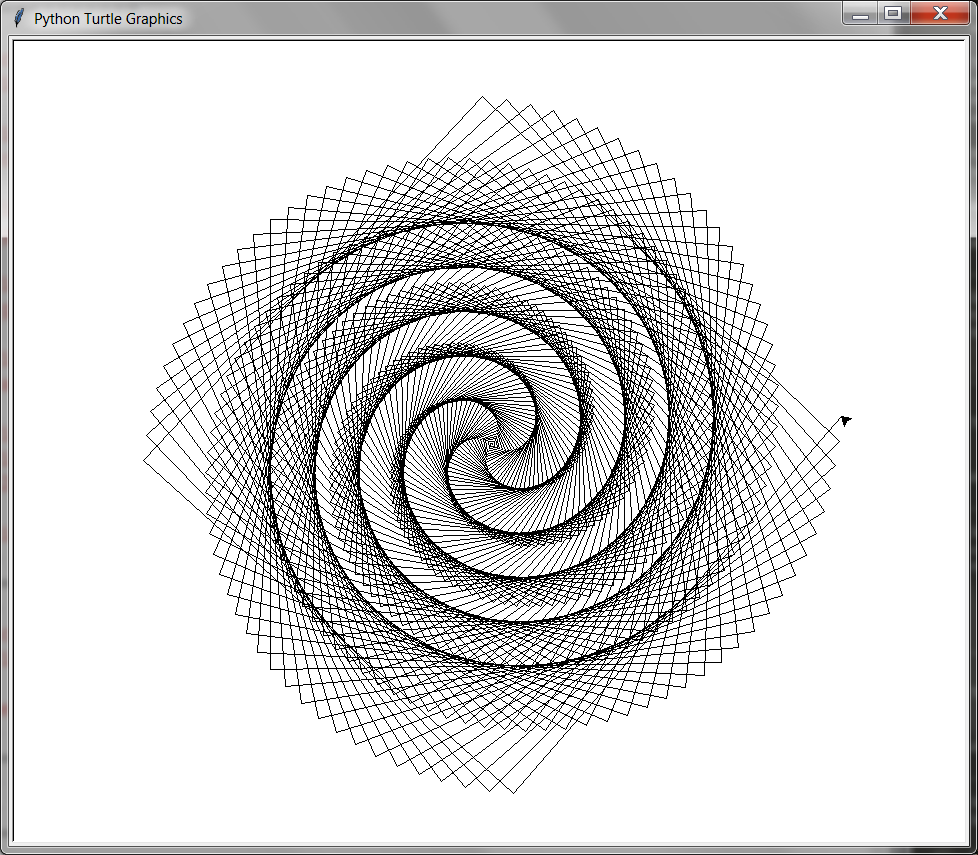The width and height of the screenshot is (978, 855).
Task: Click the empty middle of the title bar
Action: tap(500, 18)
